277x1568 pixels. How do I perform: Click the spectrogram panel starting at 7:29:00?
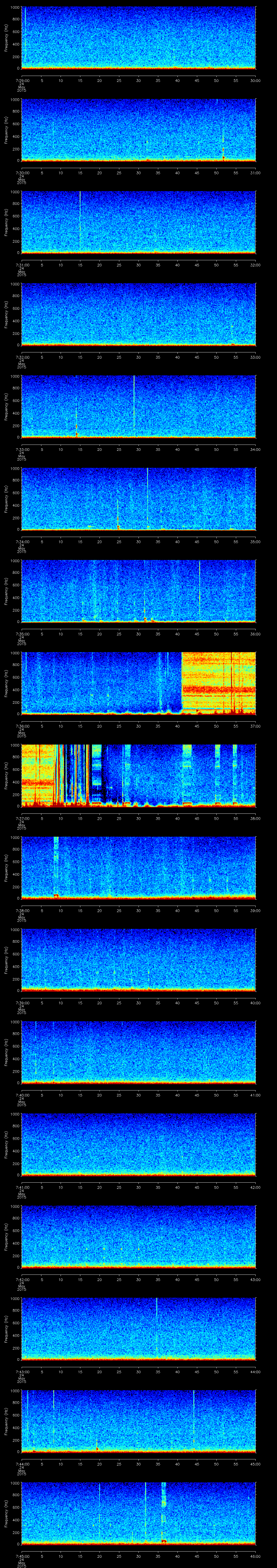pos(138,38)
